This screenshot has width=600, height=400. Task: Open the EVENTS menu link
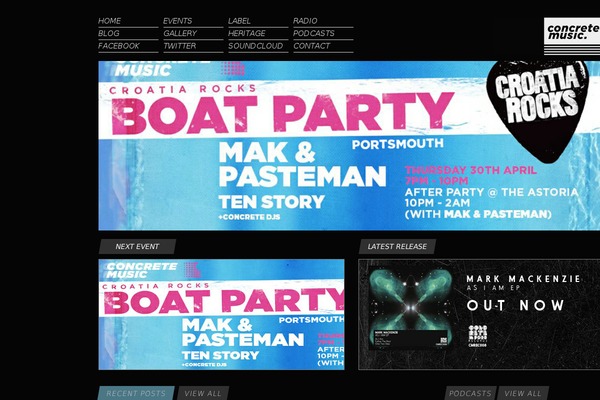(x=178, y=21)
